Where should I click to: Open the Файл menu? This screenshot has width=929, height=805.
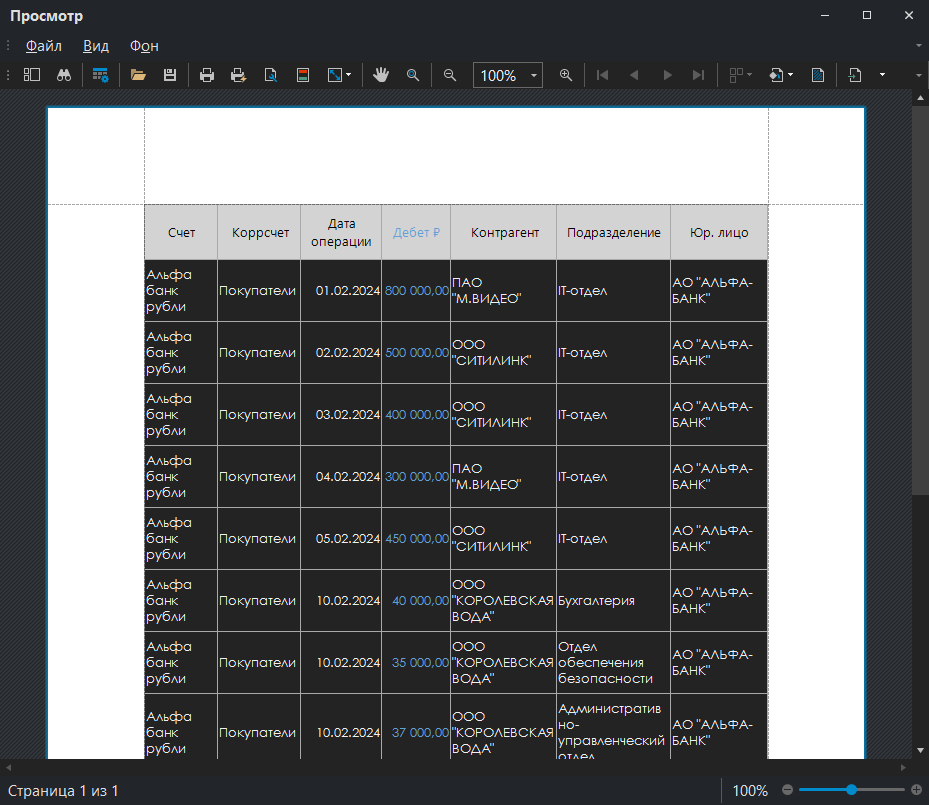pyautogui.click(x=43, y=46)
